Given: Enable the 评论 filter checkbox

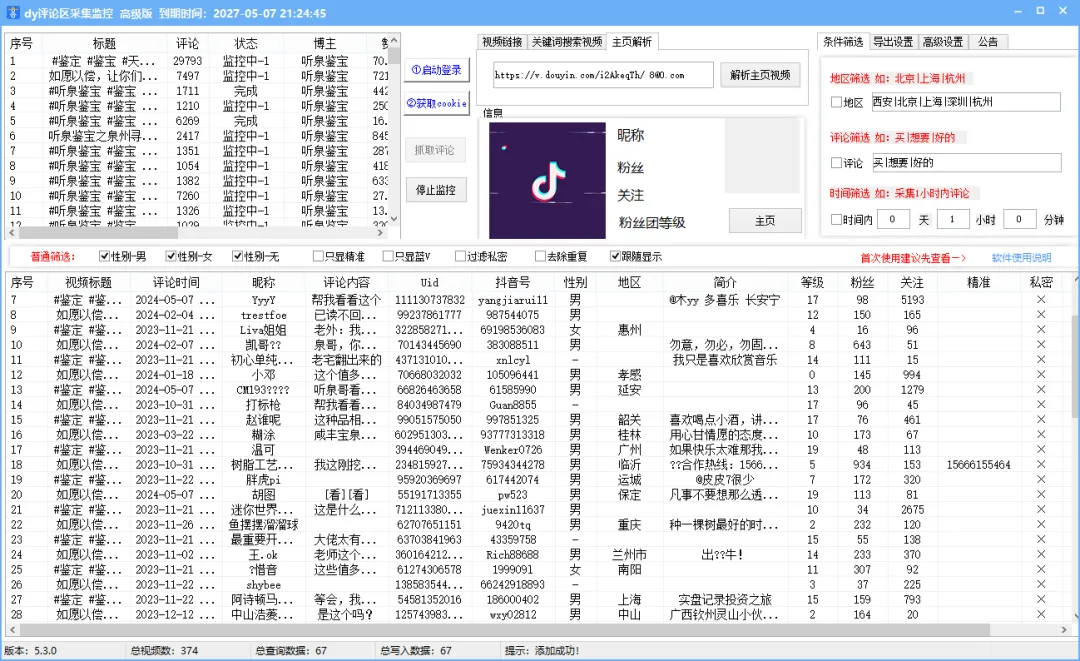Looking at the screenshot, I should [x=836, y=162].
